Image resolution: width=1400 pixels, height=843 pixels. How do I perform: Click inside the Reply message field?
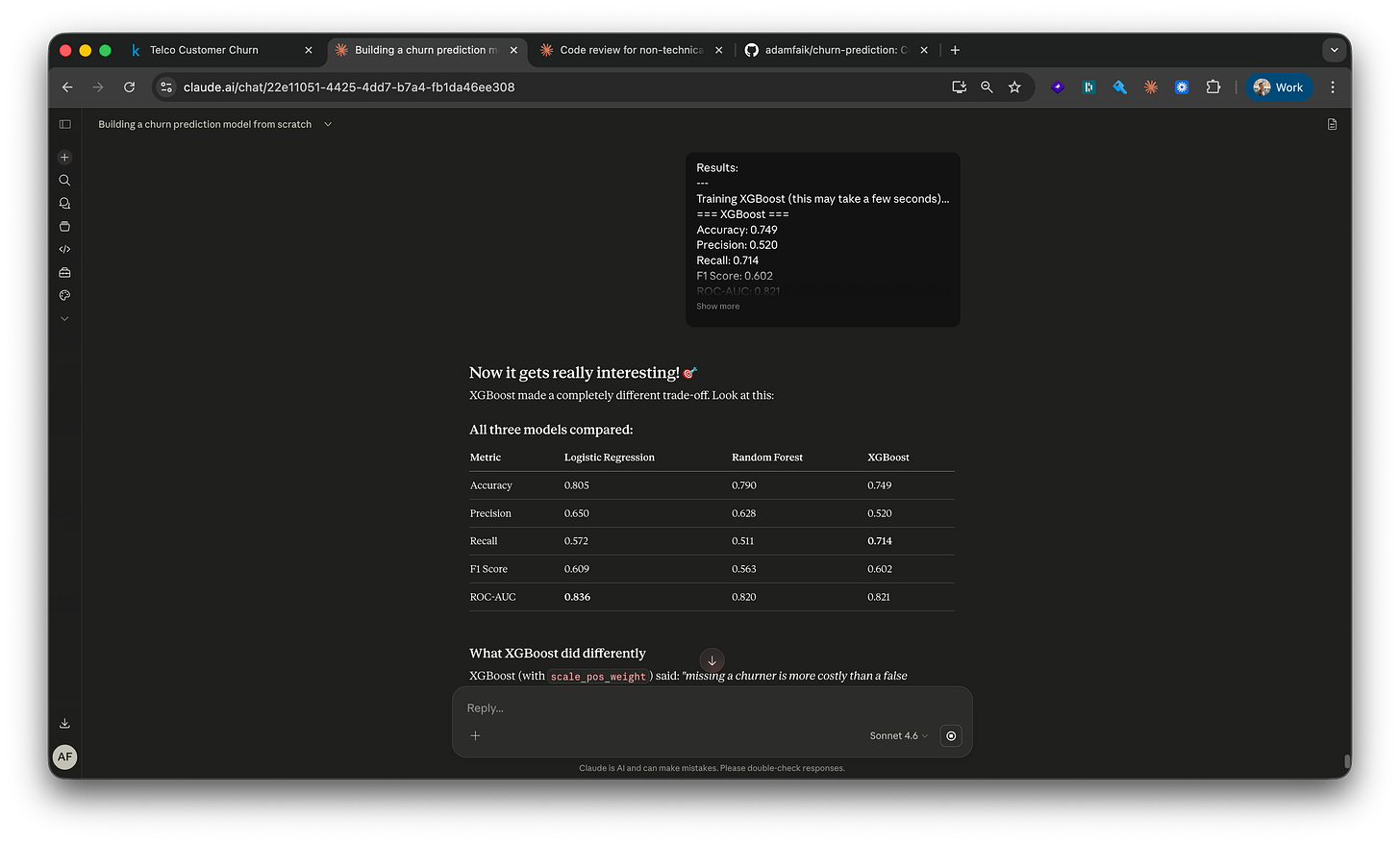coord(673,707)
